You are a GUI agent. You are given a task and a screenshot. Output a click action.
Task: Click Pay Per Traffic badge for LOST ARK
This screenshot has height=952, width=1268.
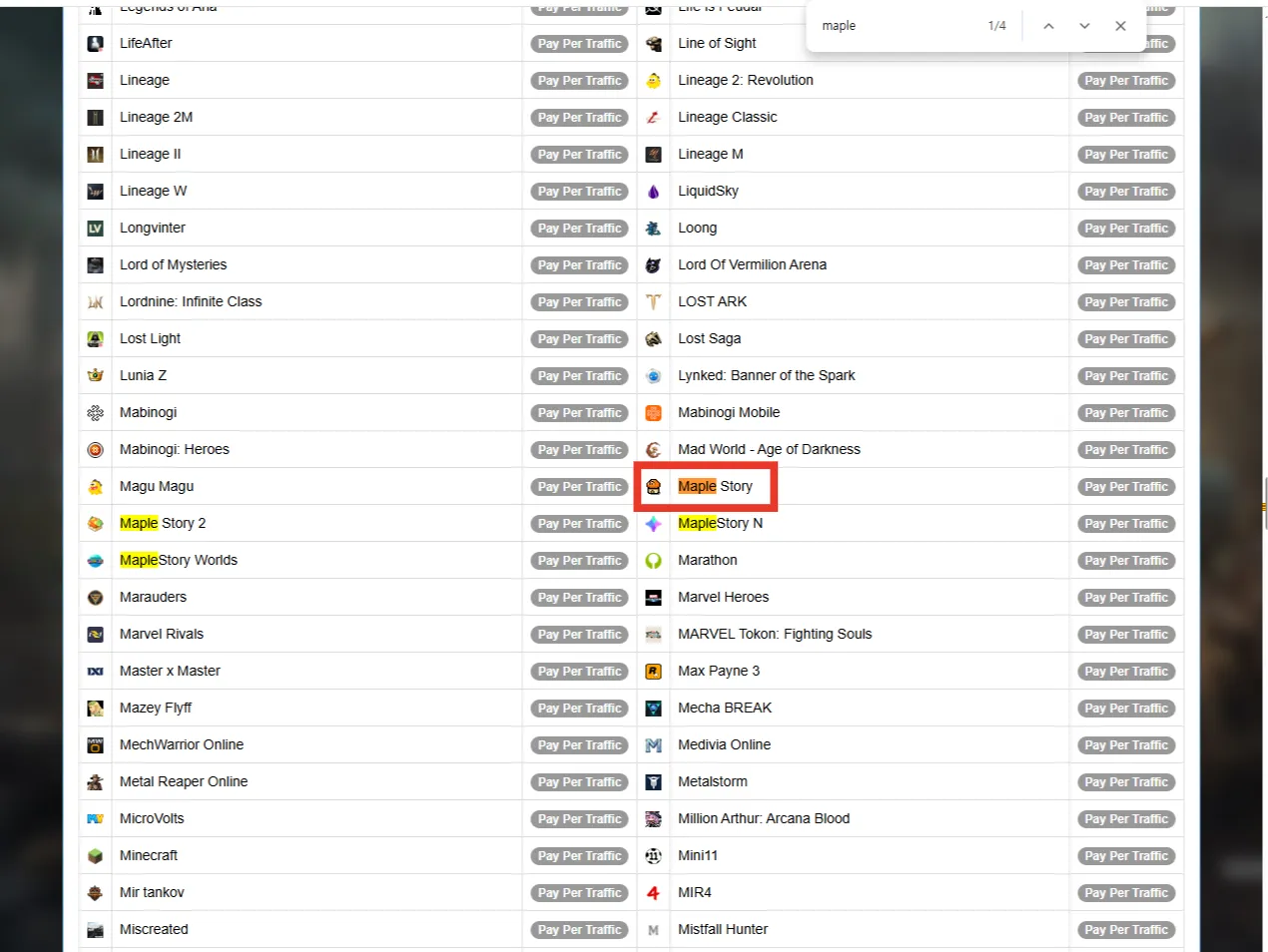(1126, 302)
